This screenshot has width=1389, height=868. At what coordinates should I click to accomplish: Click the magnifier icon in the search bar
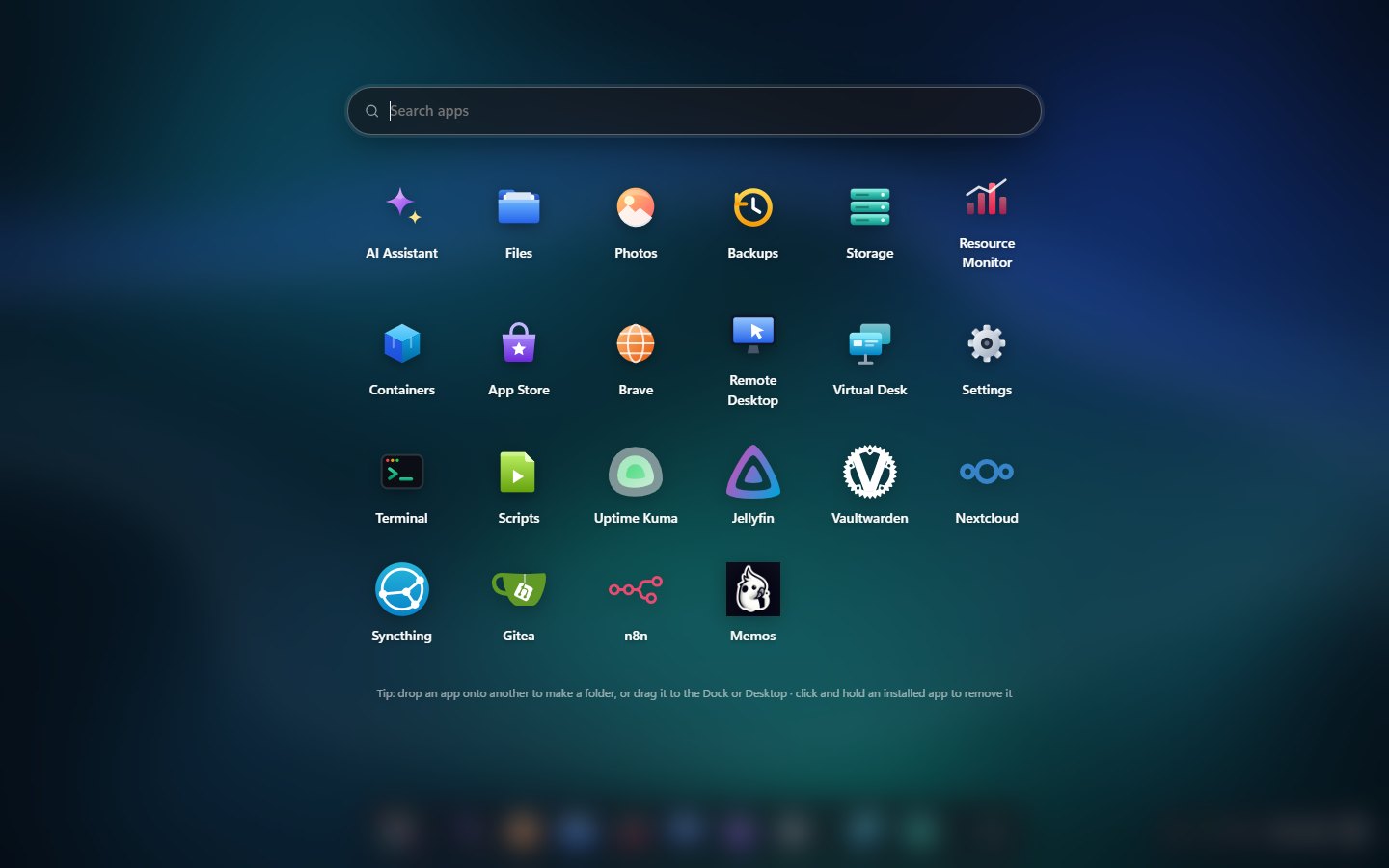[371, 111]
